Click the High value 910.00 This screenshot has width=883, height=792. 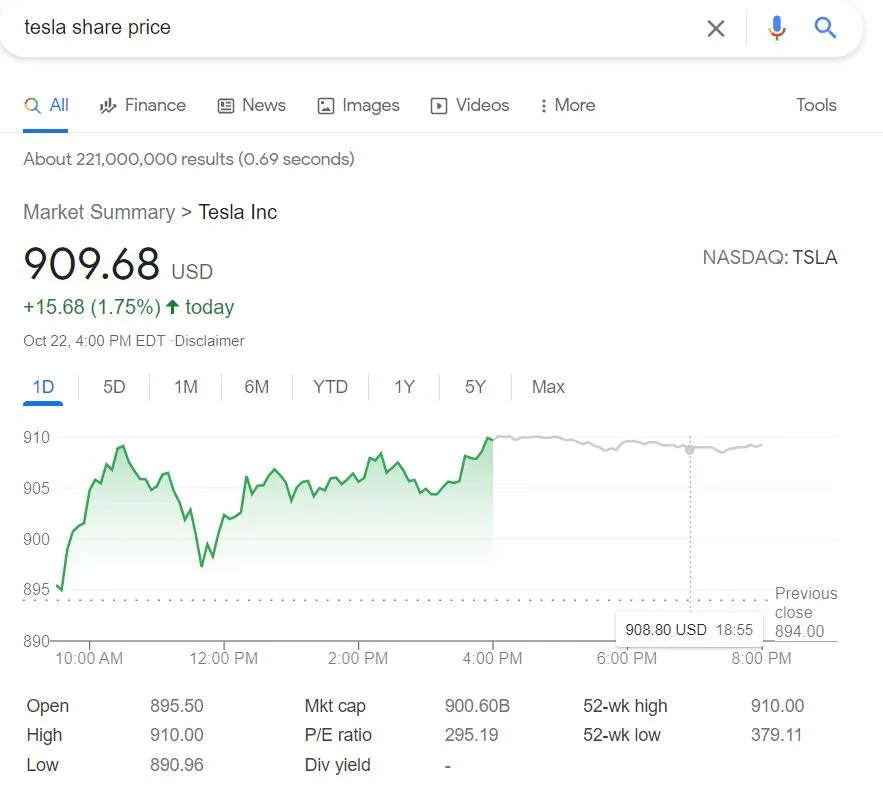[x=177, y=735]
